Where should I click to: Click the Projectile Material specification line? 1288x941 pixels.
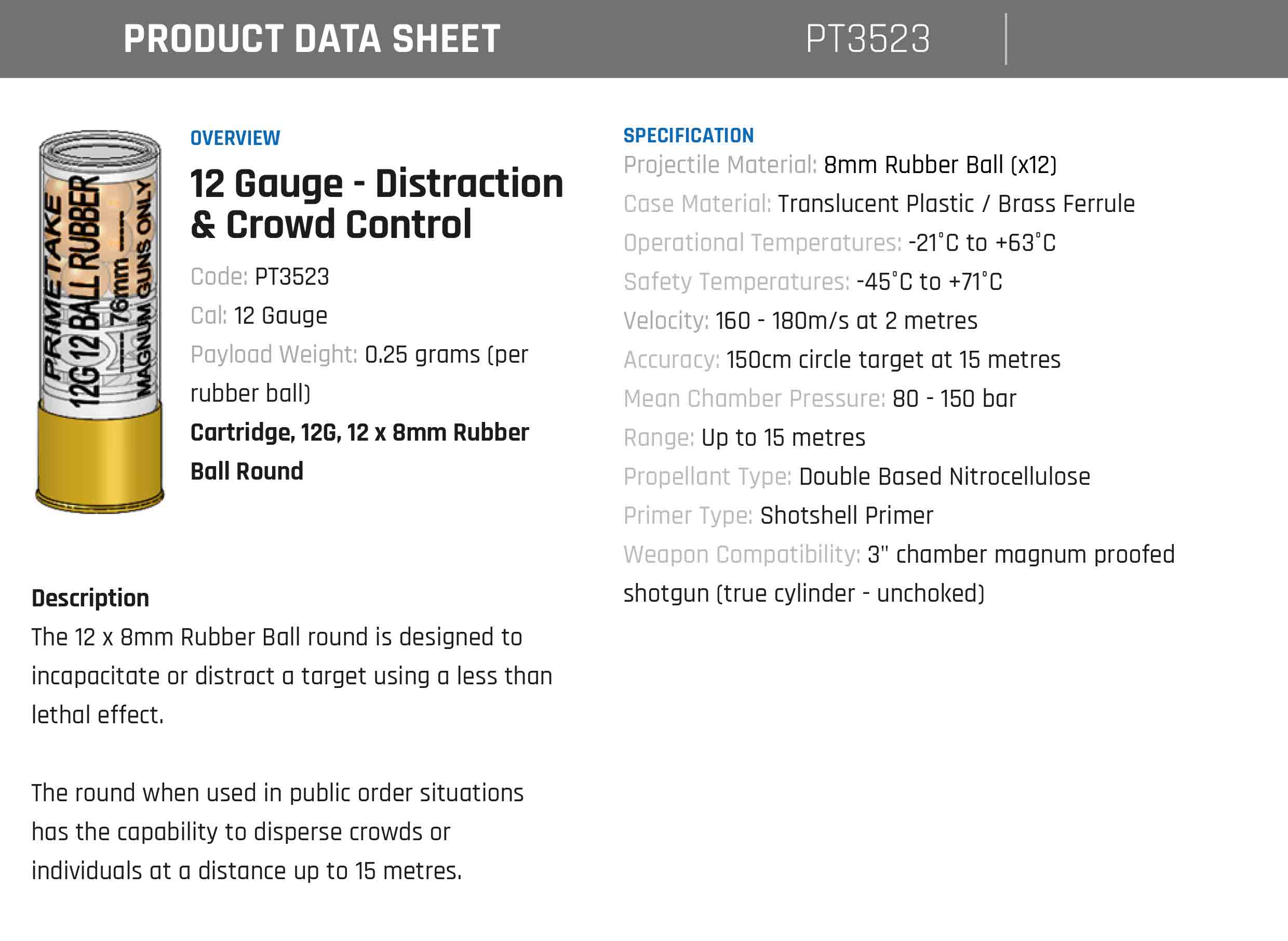coord(840,165)
